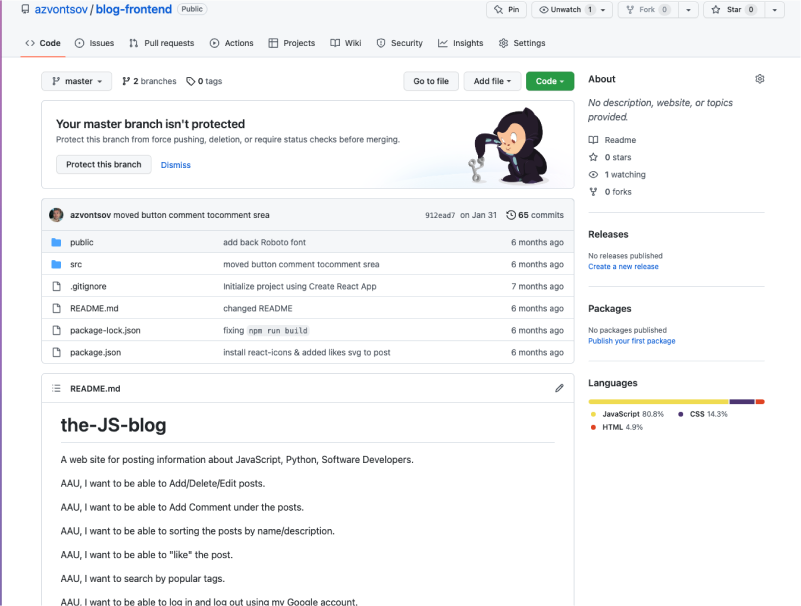The width and height of the screenshot is (801, 606).
Task: Click the package-lock.json file icon
Action: tap(56, 330)
